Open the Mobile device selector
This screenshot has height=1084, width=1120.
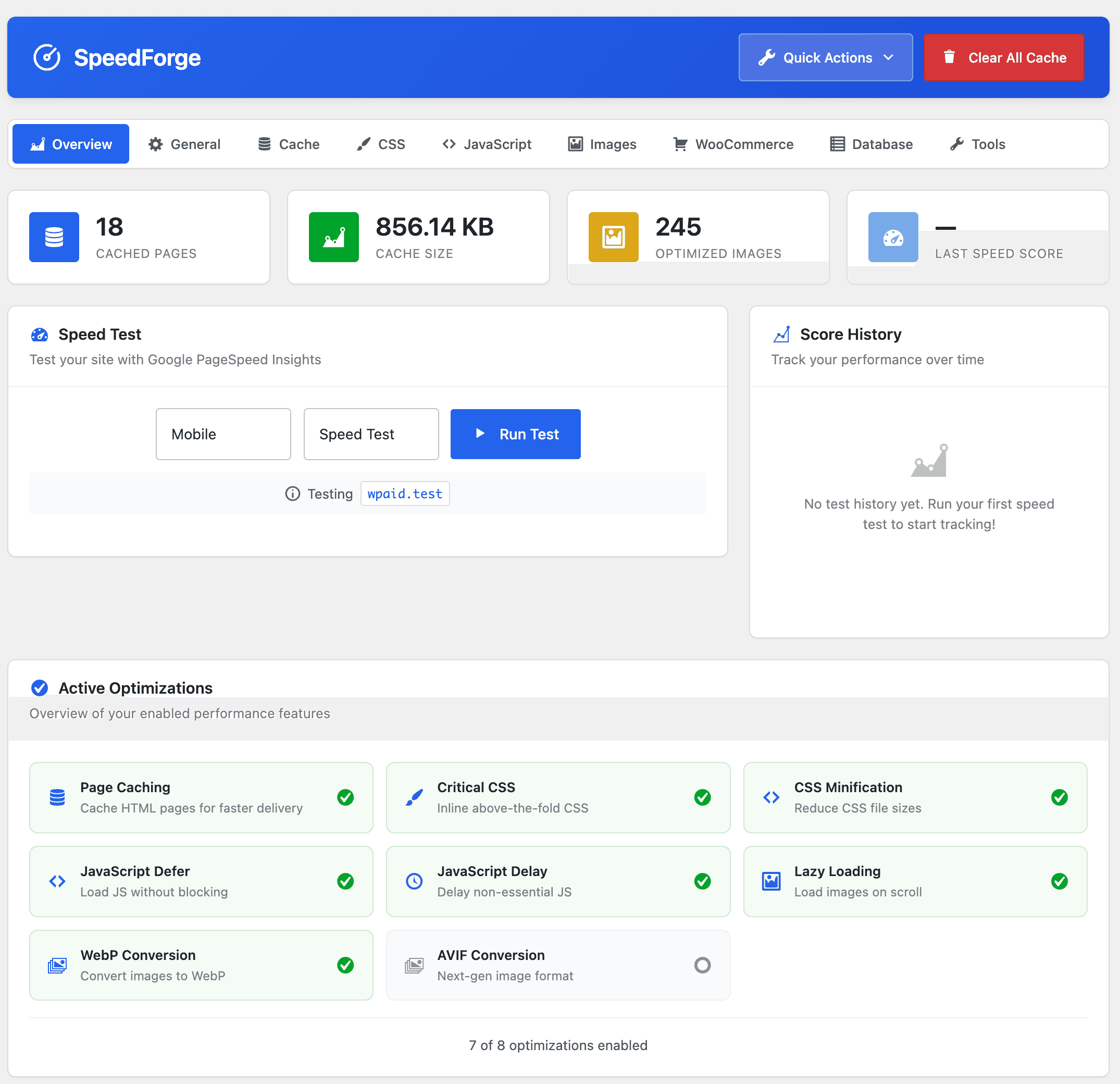[x=223, y=434]
